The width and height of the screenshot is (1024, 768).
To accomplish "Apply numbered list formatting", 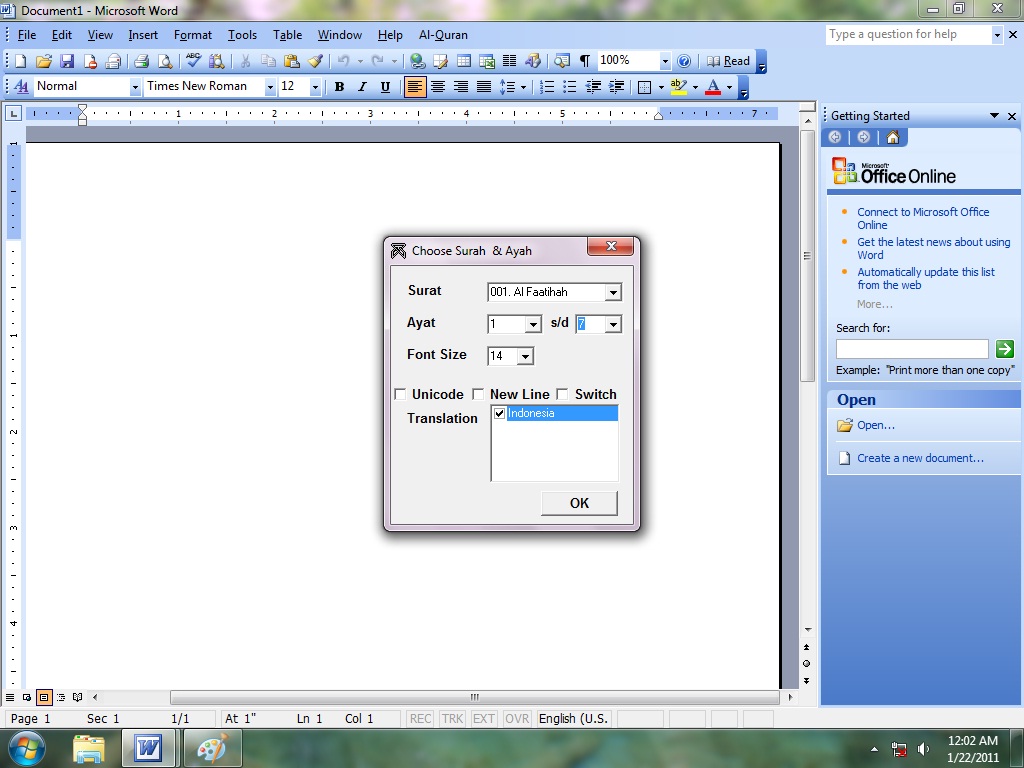I will (x=547, y=87).
